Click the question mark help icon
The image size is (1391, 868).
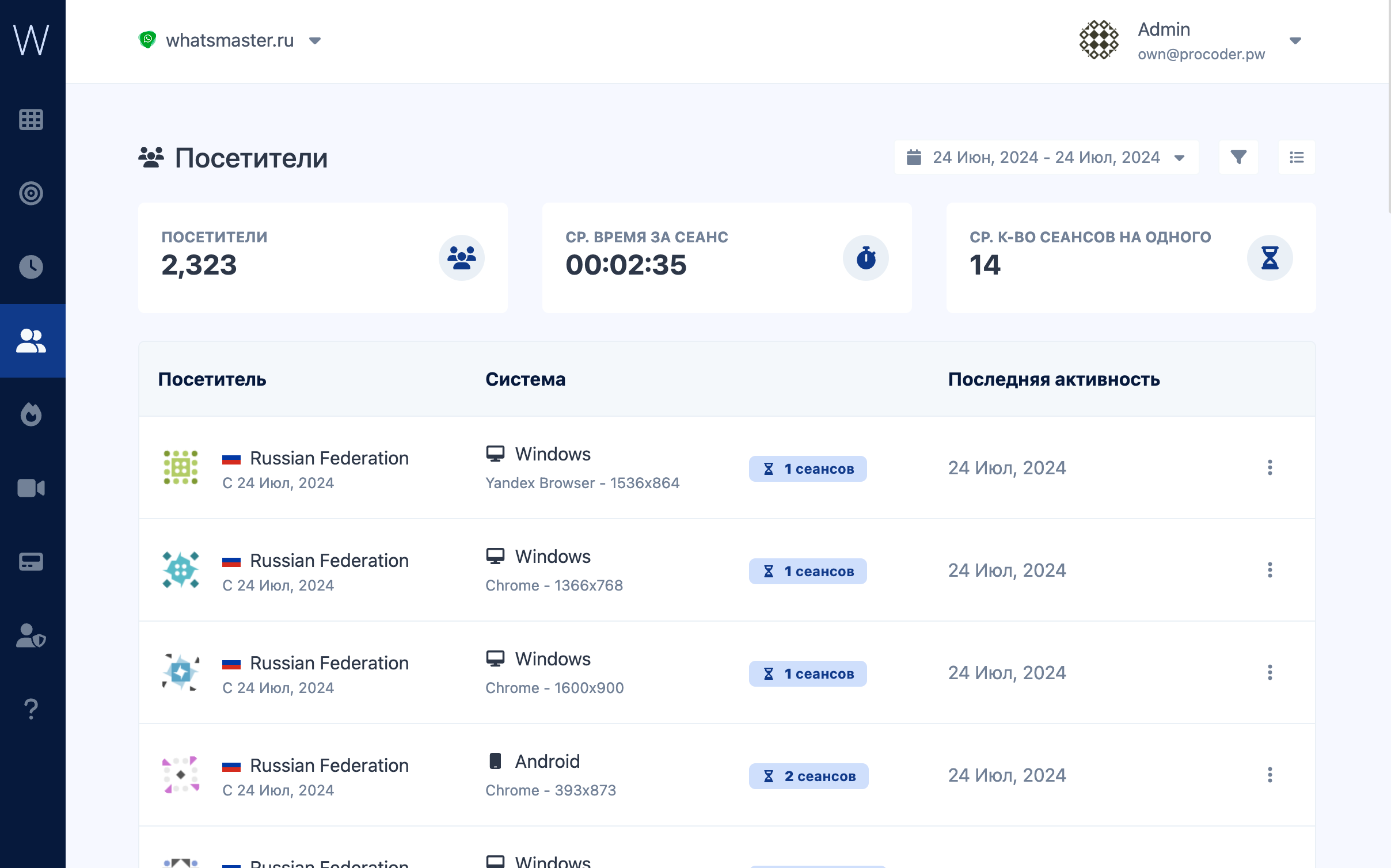pos(31,709)
